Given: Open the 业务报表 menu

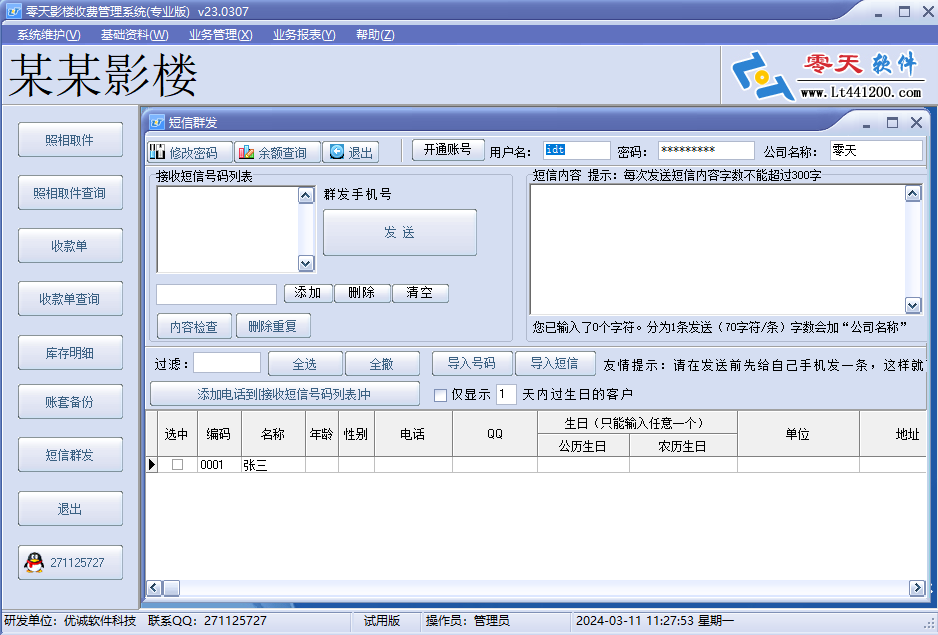Looking at the screenshot, I should point(304,35).
